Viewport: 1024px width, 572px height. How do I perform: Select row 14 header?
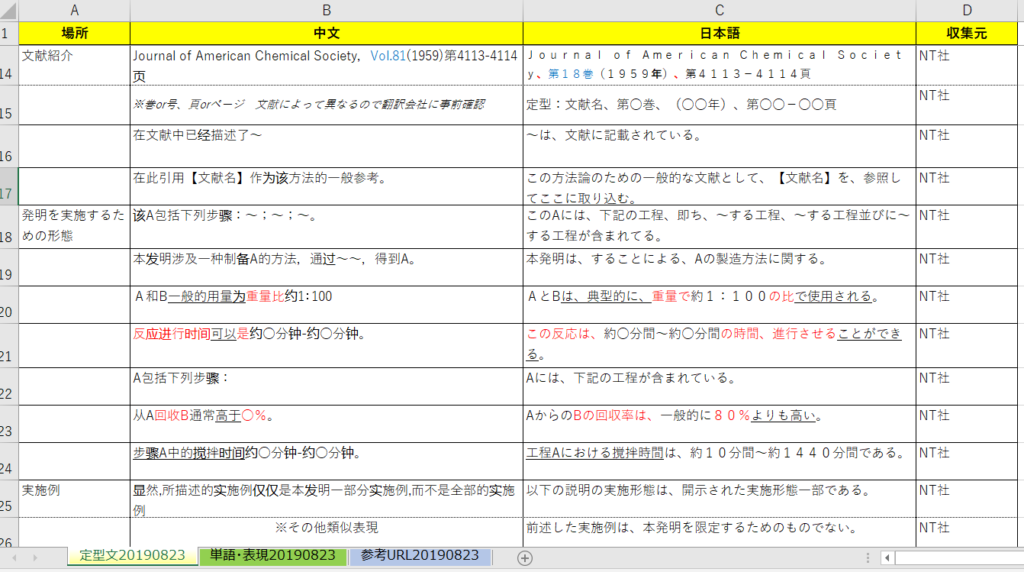8,65
